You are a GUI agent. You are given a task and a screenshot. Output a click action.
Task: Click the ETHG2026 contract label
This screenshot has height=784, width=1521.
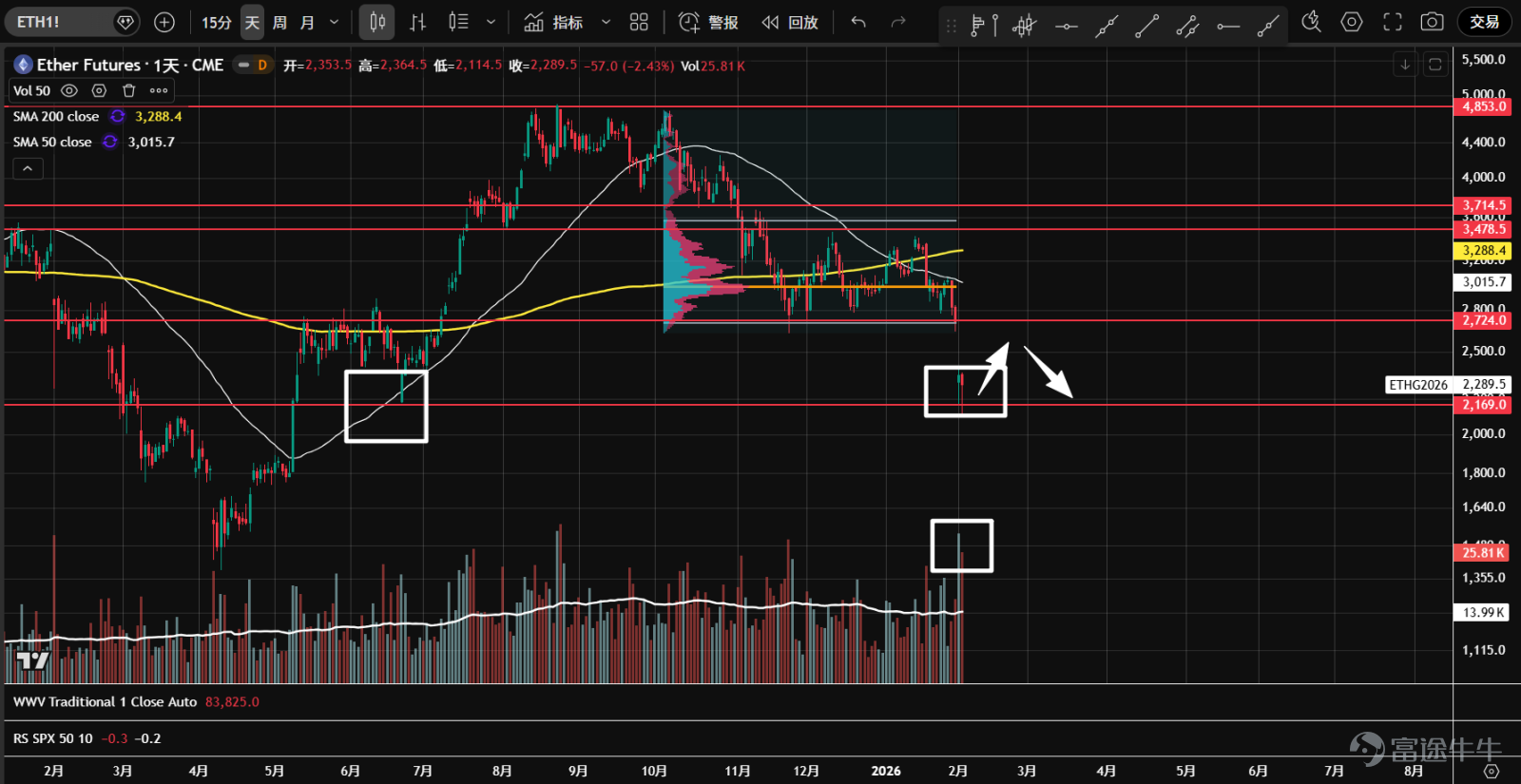[x=1418, y=385]
